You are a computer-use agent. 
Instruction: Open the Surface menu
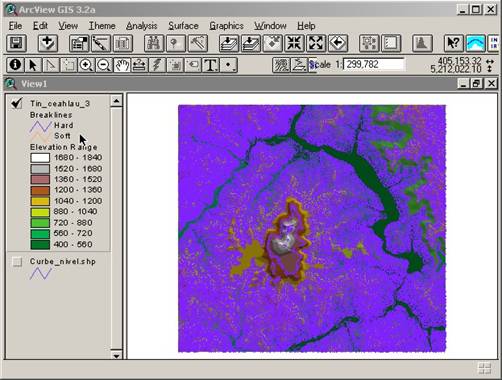click(x=183, y=26)
